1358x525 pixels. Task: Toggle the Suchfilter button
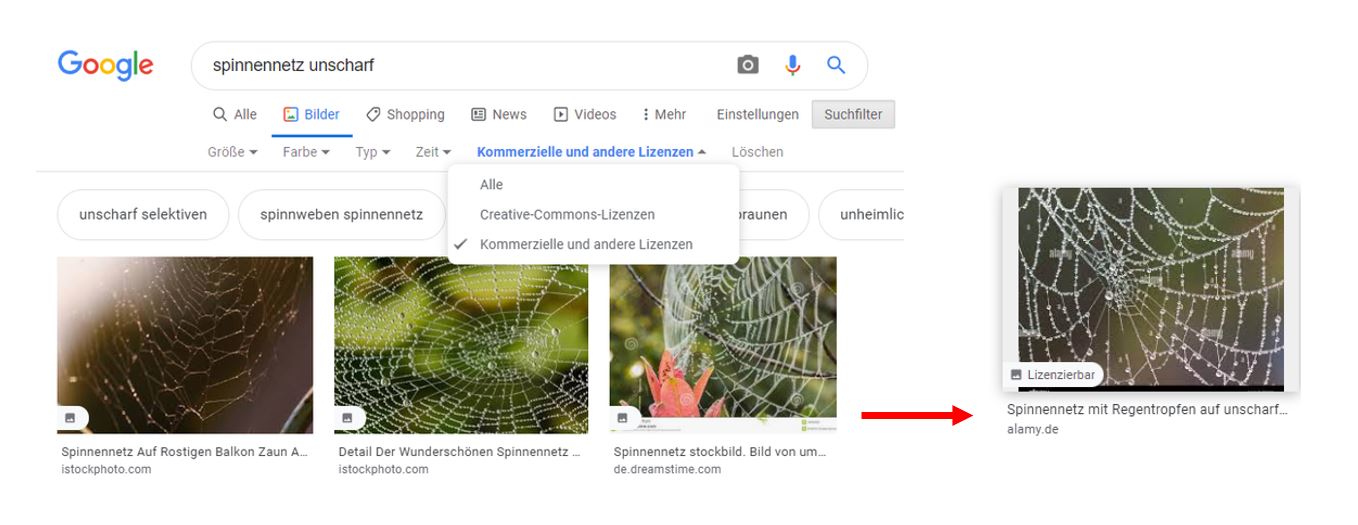point(853,114)
